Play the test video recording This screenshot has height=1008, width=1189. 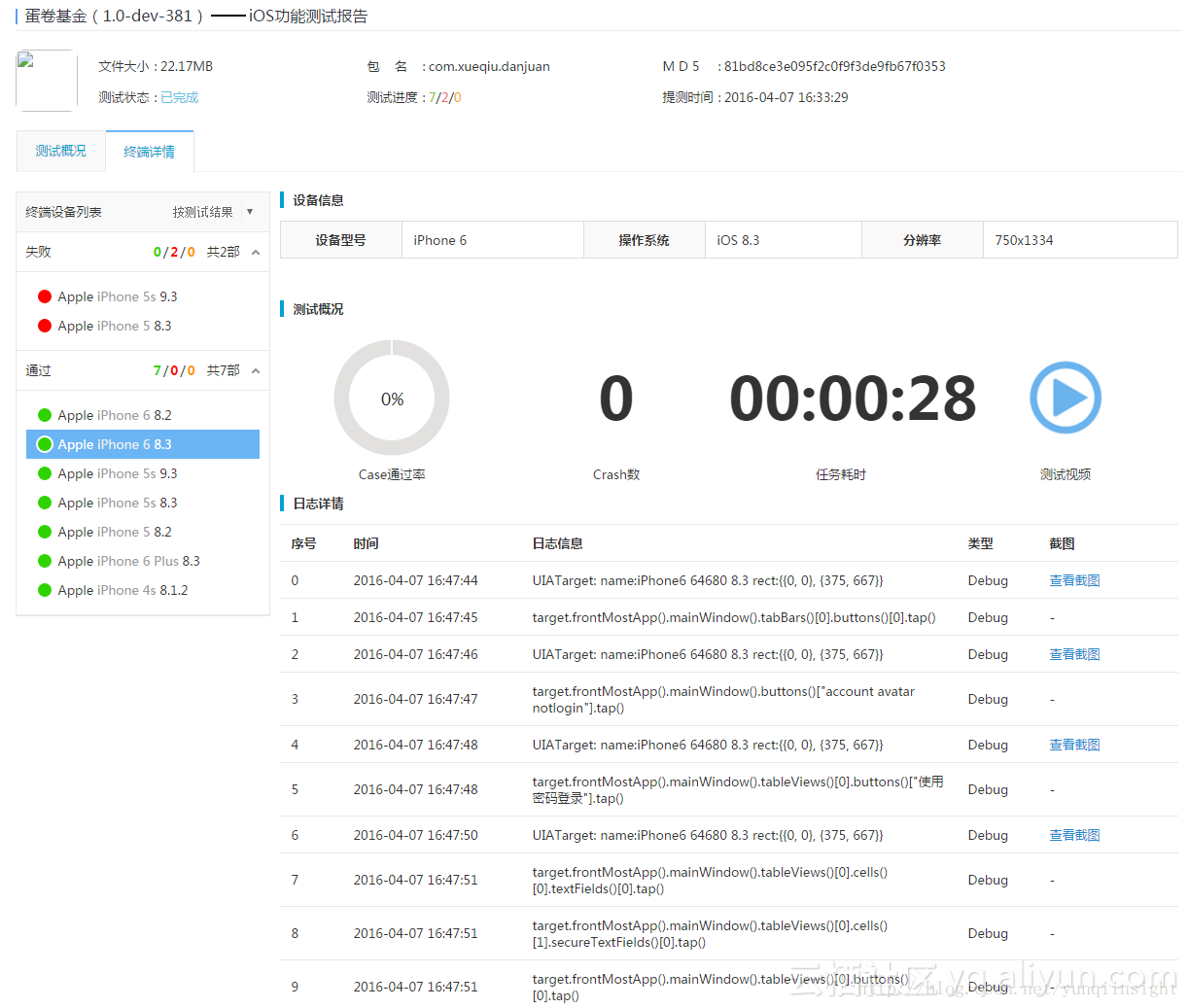coord(1065,398)
